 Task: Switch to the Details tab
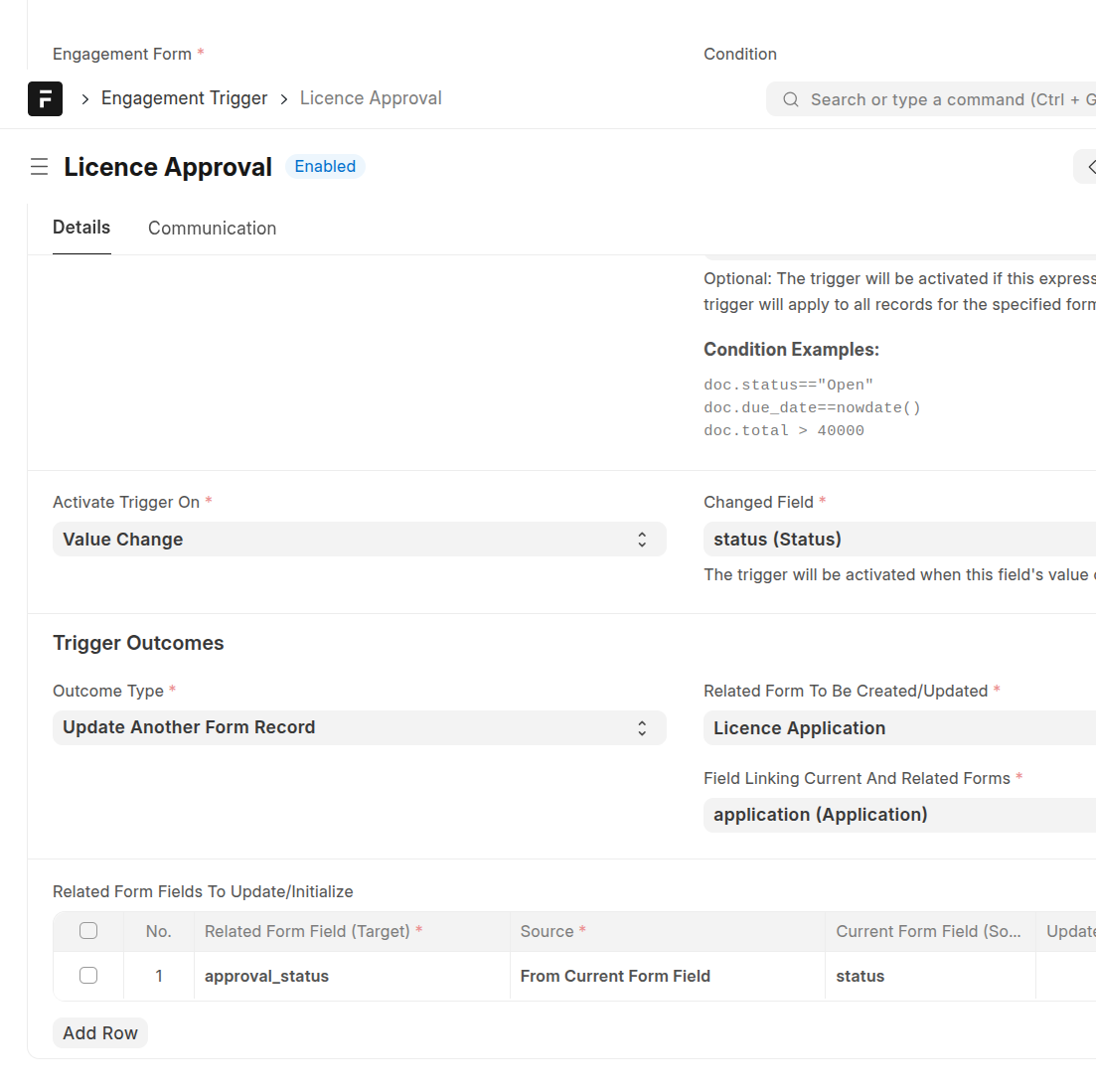pos(81,228)
